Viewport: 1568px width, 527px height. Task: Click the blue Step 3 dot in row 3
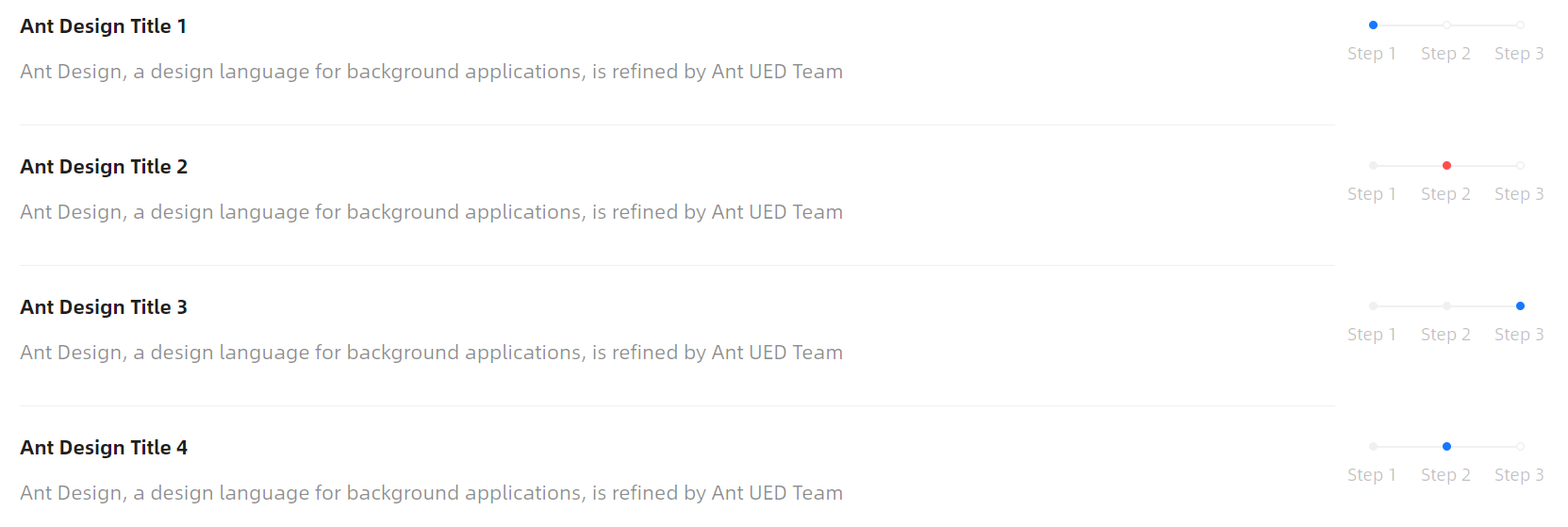pyautogui.click(x=1520, y=306)
